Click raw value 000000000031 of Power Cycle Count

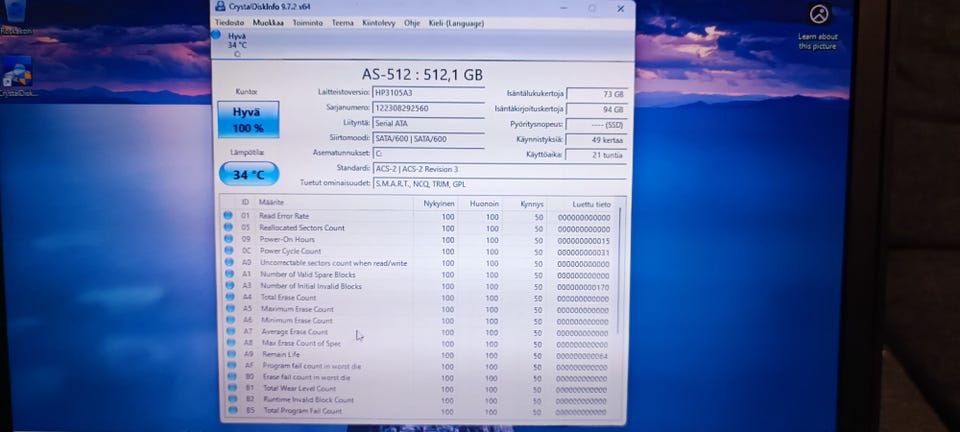pyautogui.click(x=583, y=253)
